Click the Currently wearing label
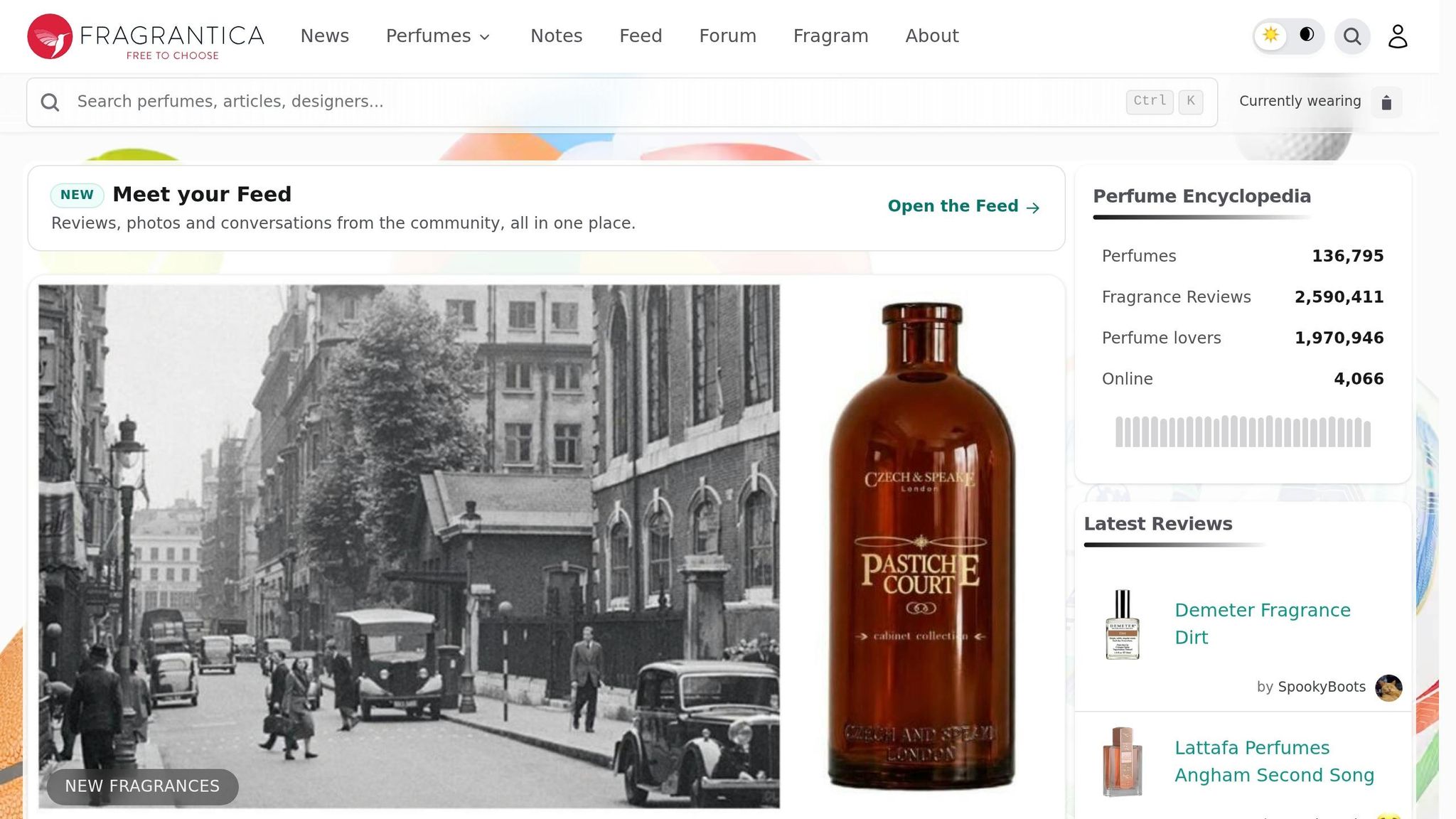1456x819 pixels. tap(1300, 101)
